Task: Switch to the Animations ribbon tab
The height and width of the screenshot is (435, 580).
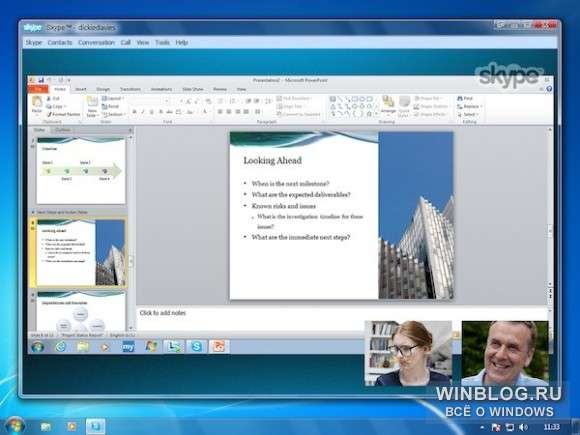Action: pyautogui.click(x=161, y=89)
